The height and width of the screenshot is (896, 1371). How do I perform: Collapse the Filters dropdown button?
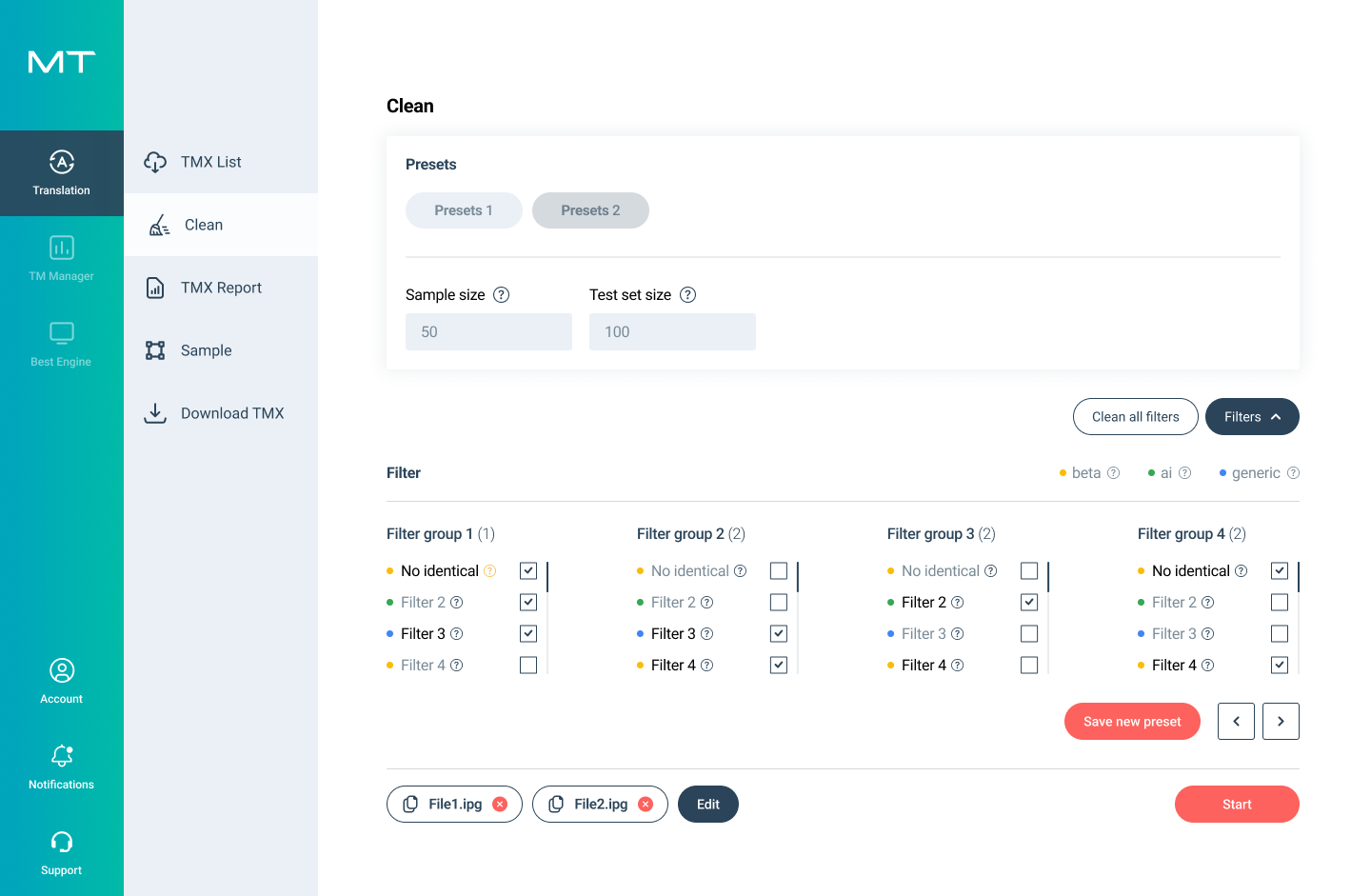(x=1251, y=417)
